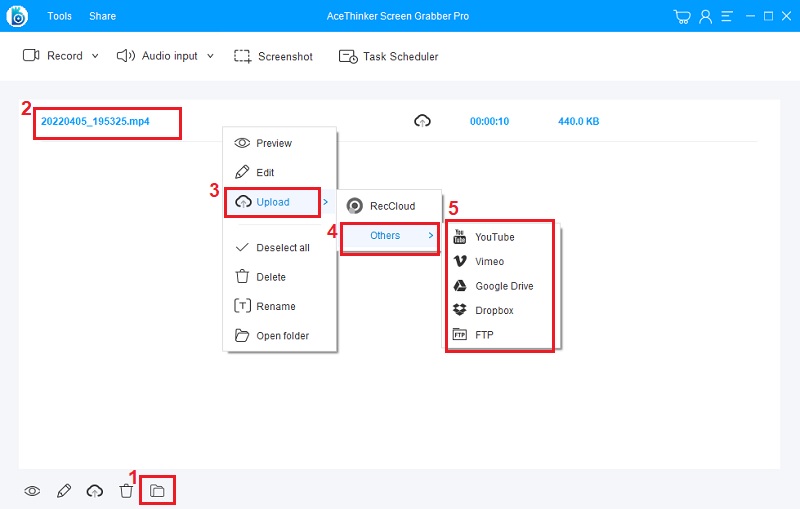Upload to Dropbox
The height and width of the screenshot is (509, 800).
(500, 311)
